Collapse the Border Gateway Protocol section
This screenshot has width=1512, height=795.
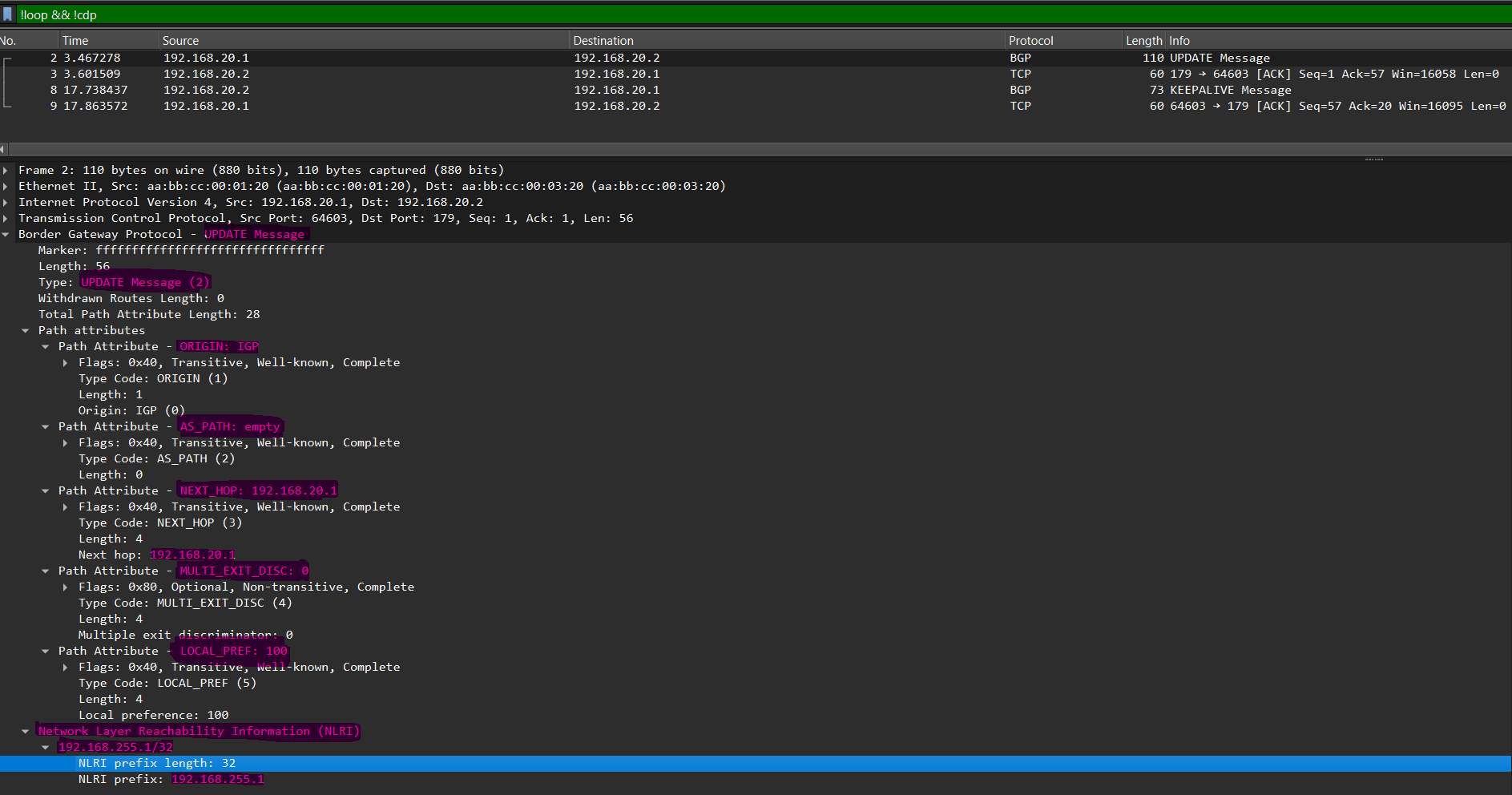click(x=6, y=234)
